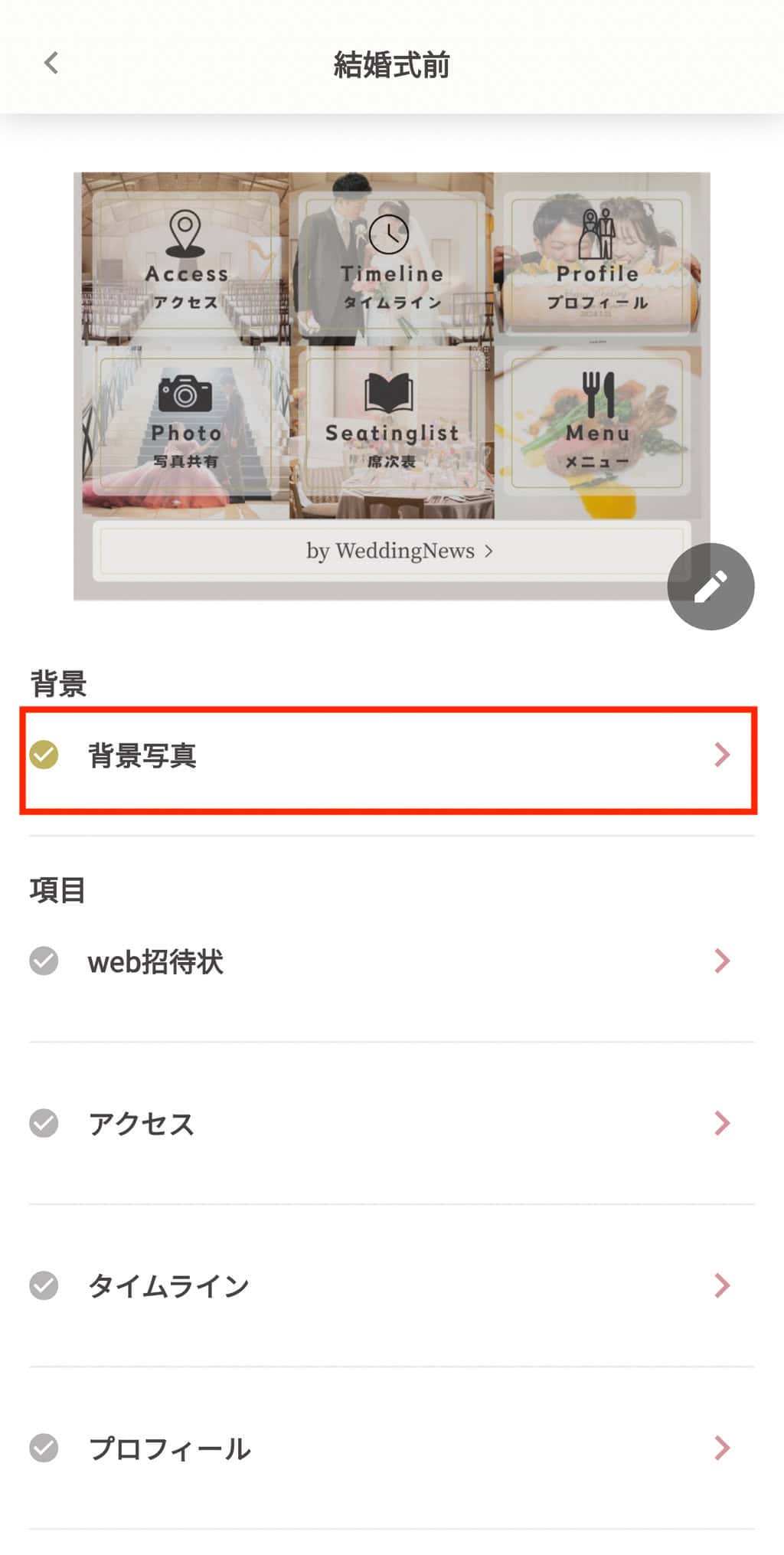This screenshot has height=1555, width=784.
Task: Select the Timeline clock tile
Action: pos(391,260)
